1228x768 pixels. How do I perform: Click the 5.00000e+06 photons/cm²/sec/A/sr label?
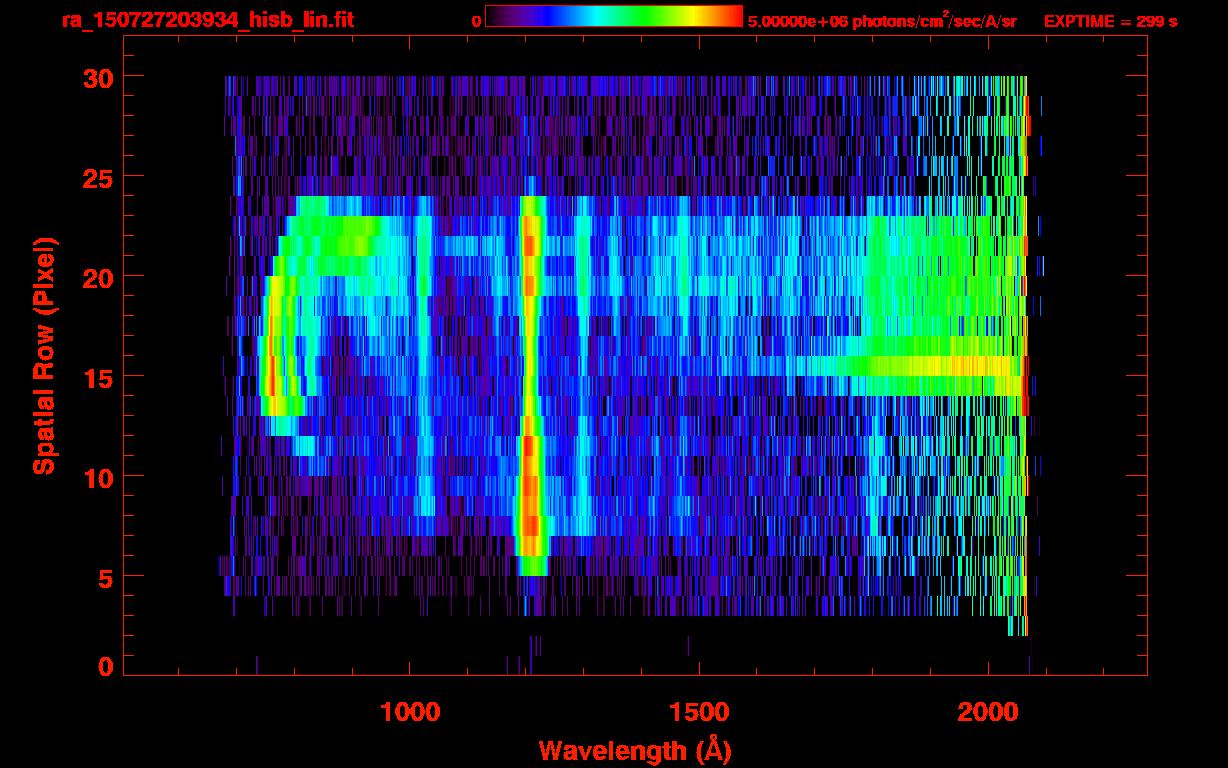click(x=882, y=20)
